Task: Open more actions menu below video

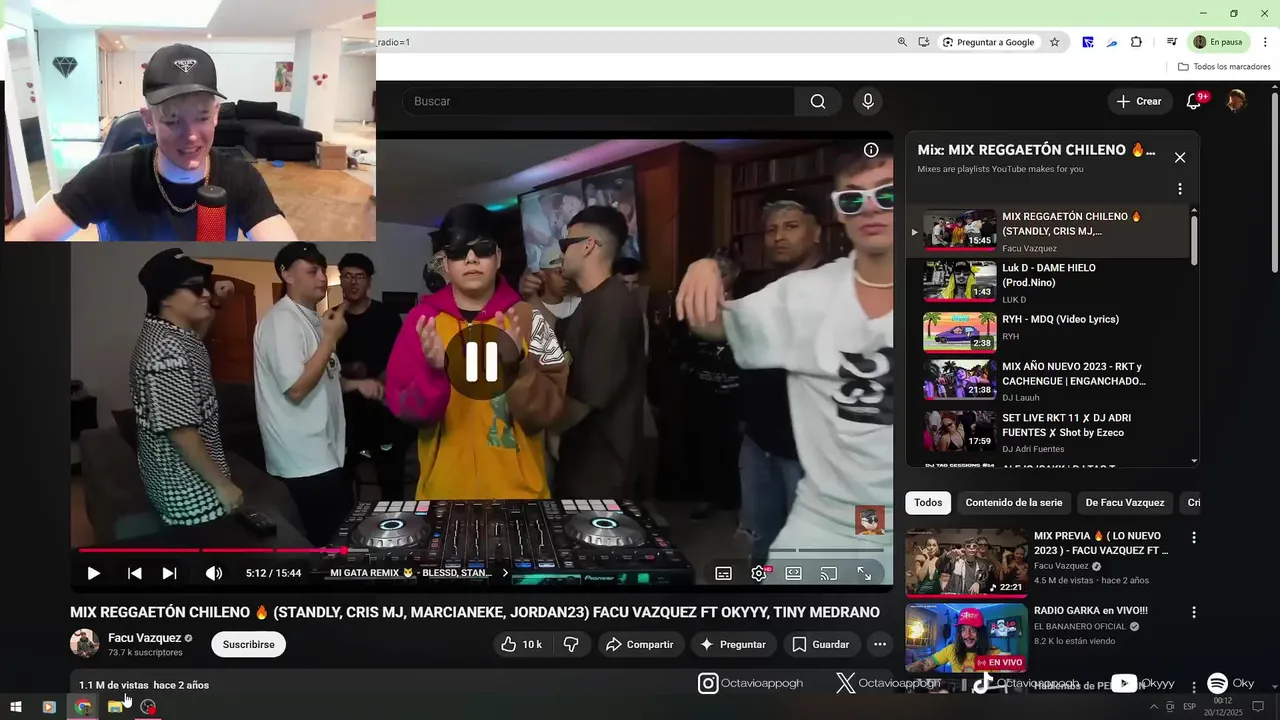Action: [879, 644]
